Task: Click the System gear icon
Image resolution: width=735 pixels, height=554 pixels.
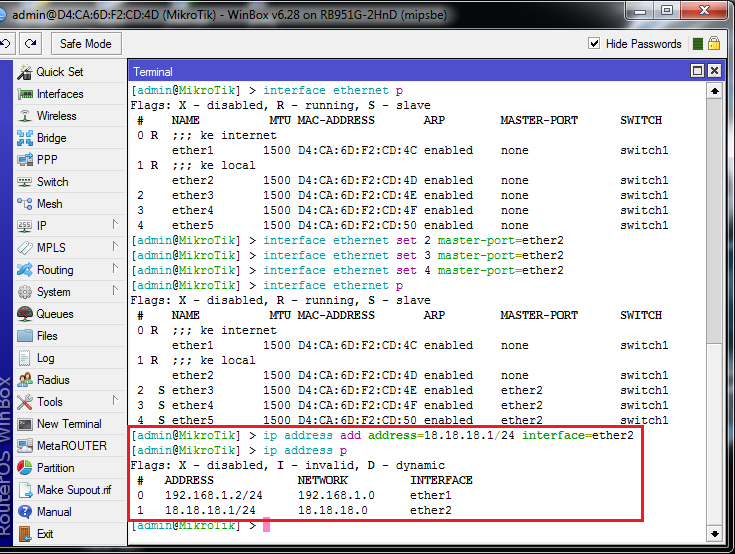Action: (25, 292)
